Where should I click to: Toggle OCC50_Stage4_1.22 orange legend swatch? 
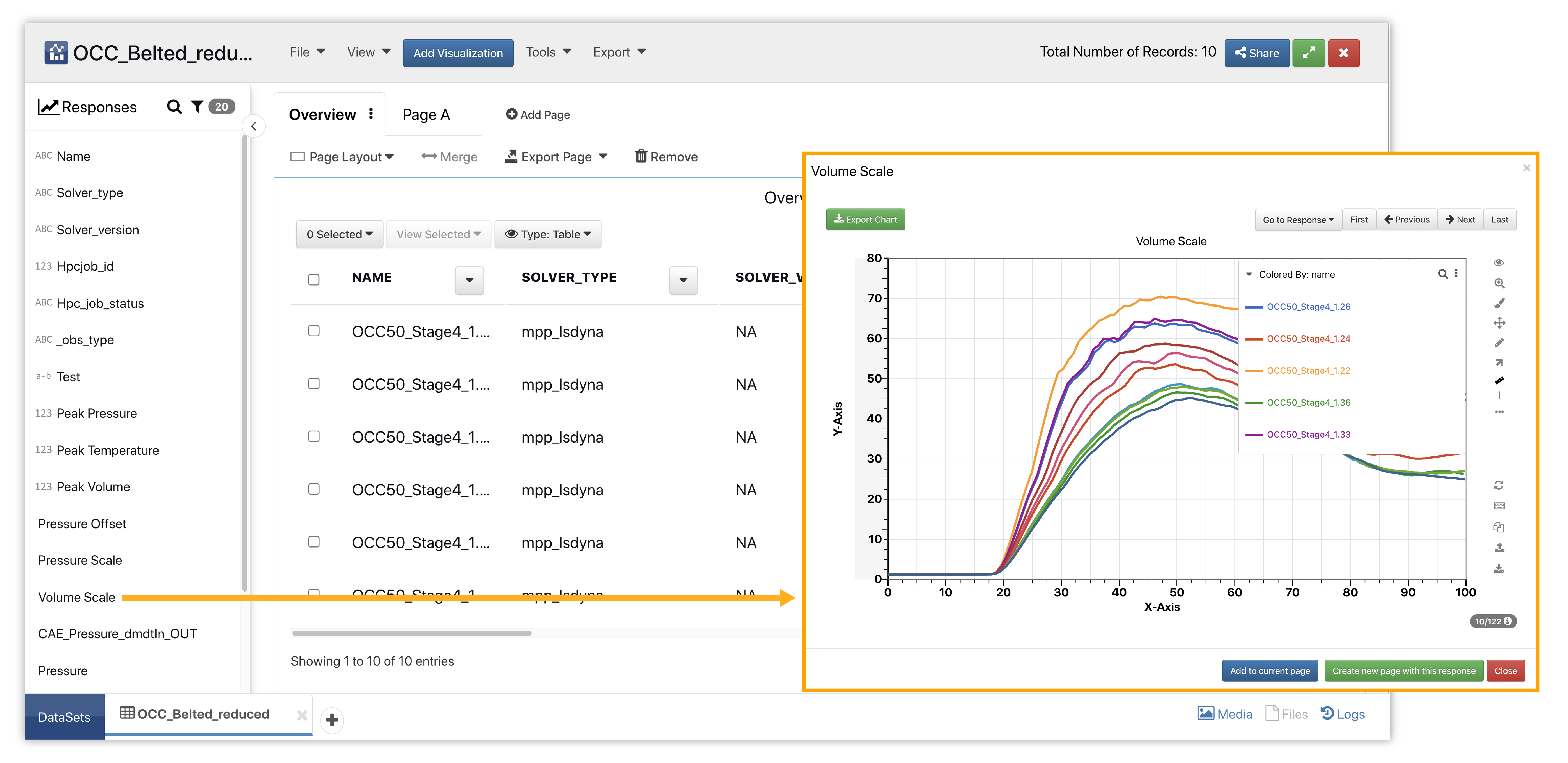pyautogui.click(x=1254, y=371)
